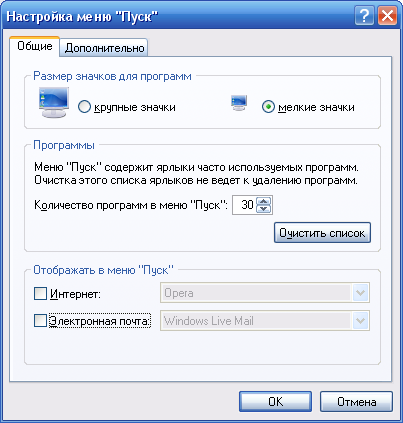Close the dialog with the red X
This screenshot has width=403, height=423.
(x=387, y=15)
